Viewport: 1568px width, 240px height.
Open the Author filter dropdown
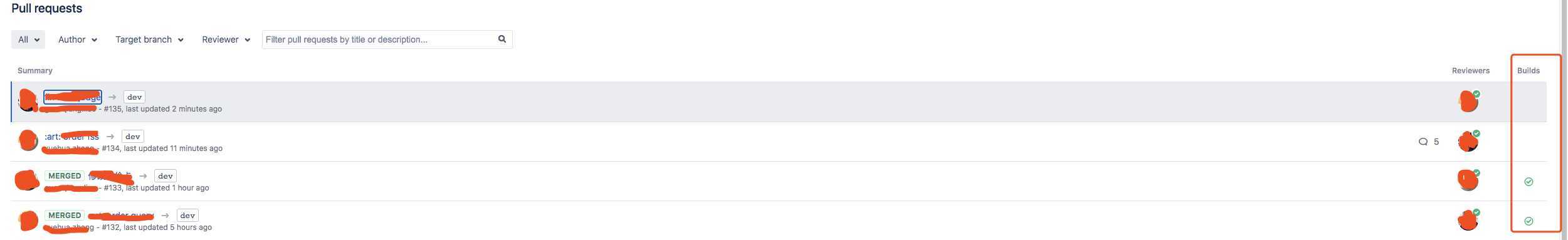[77, 39]
